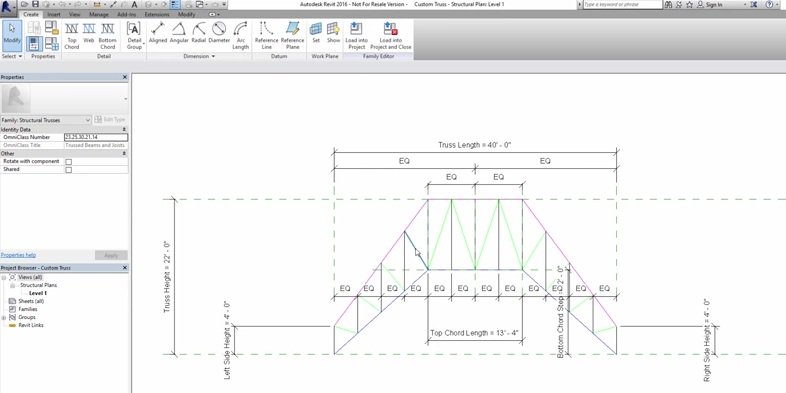The width and height of the screenshot is (786, 393).
Task: Select the Bottom Chord tool
Action: (x=107, y=36)
